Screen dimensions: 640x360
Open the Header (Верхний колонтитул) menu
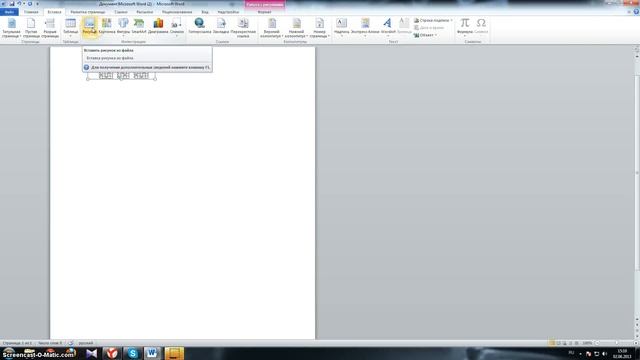[271, 28]
